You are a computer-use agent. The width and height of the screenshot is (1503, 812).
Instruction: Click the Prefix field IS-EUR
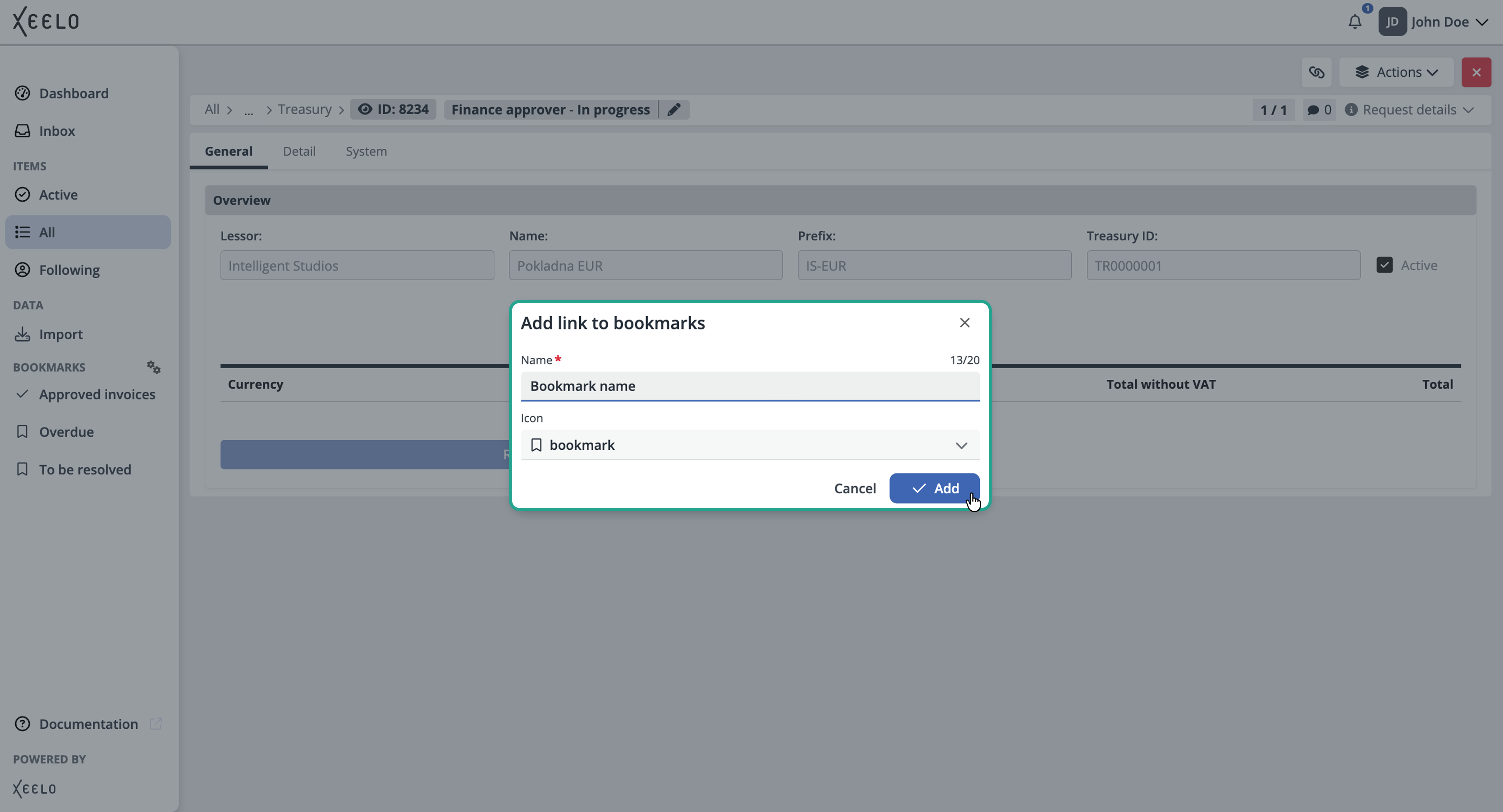point(934,265)
